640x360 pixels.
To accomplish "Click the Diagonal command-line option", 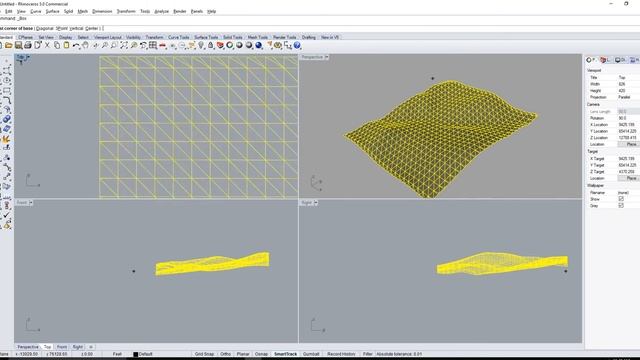I will point(44,28).
